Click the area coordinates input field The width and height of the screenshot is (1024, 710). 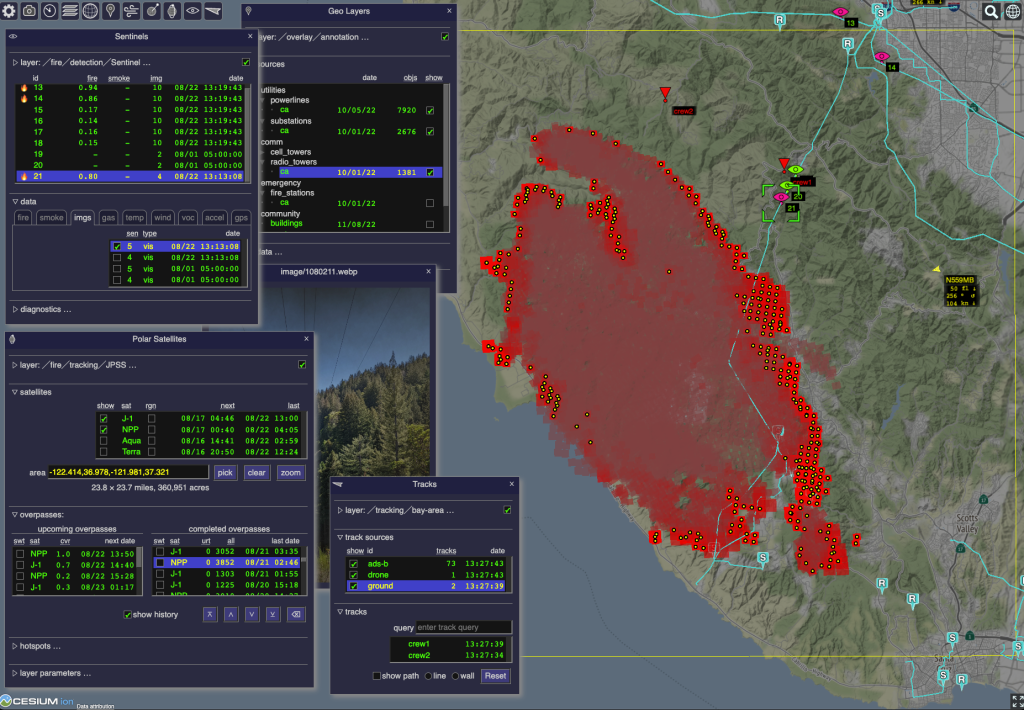pyautogui.click(x=128, y=472)
